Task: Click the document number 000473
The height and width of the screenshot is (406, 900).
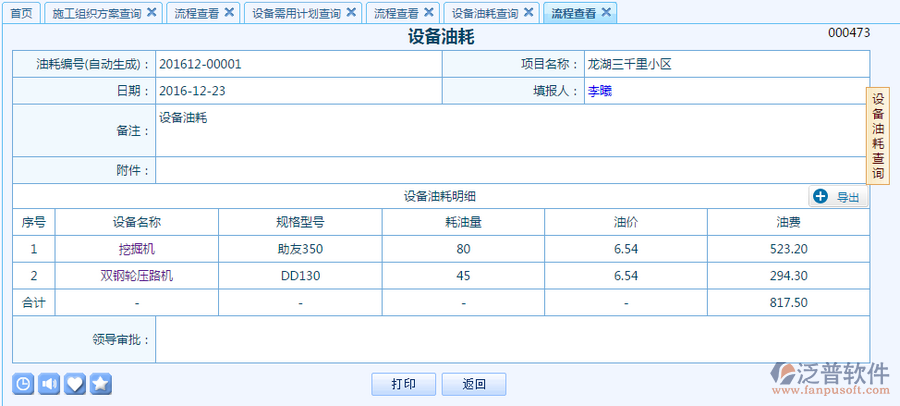Action: click(x=849, y=33)
